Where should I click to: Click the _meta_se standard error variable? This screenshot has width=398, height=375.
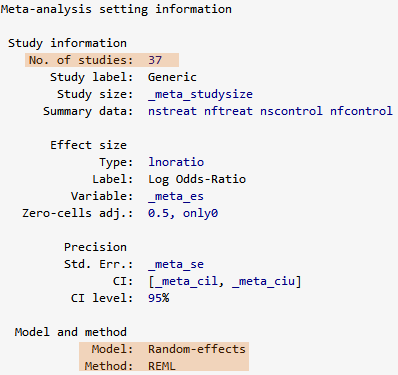point(176,264)
